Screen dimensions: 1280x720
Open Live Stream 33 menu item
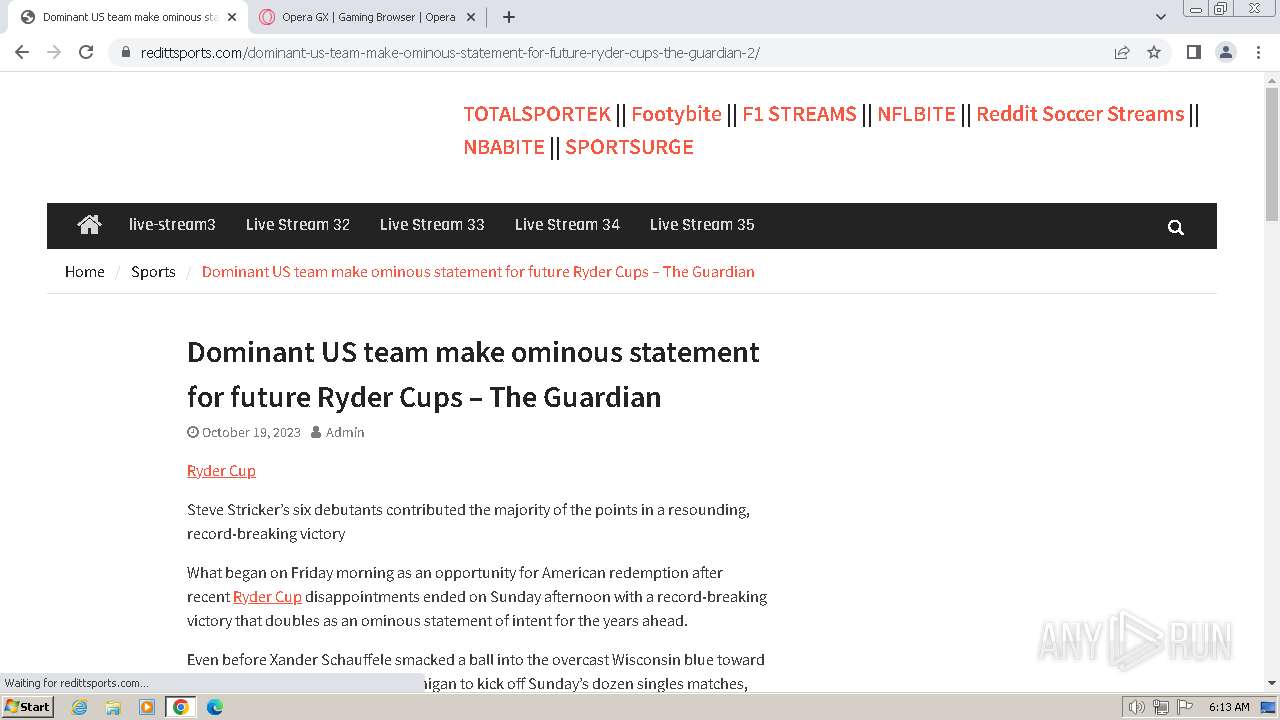[x=432, y=225]
